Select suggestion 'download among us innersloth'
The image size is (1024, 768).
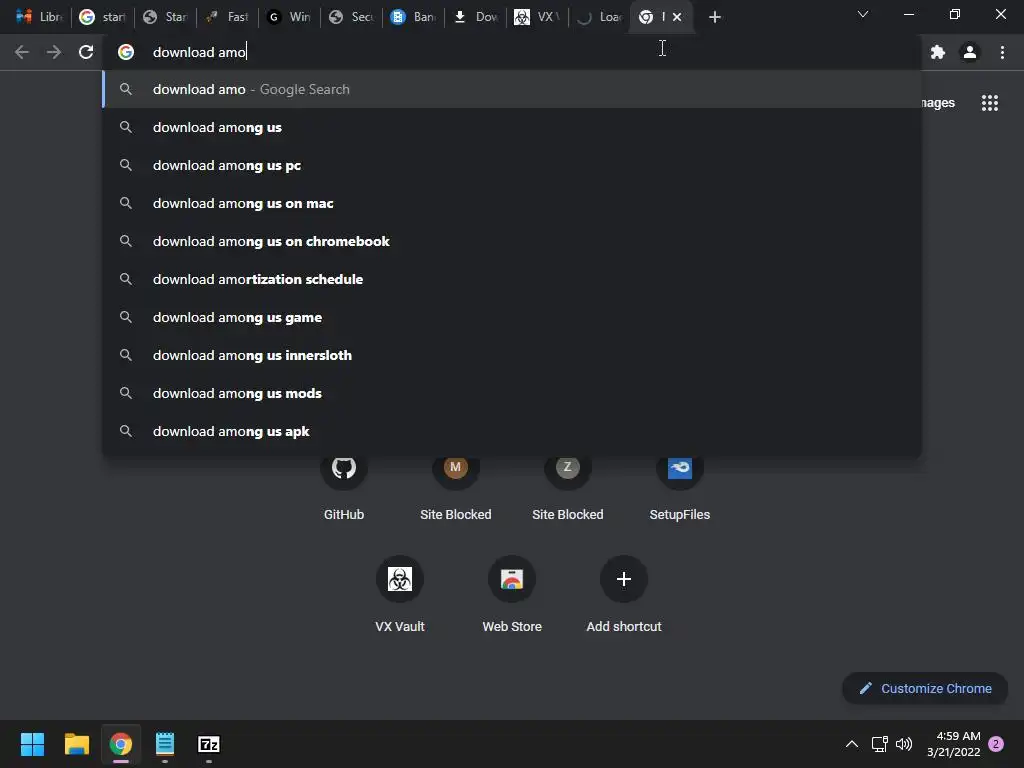pos(512,355)
